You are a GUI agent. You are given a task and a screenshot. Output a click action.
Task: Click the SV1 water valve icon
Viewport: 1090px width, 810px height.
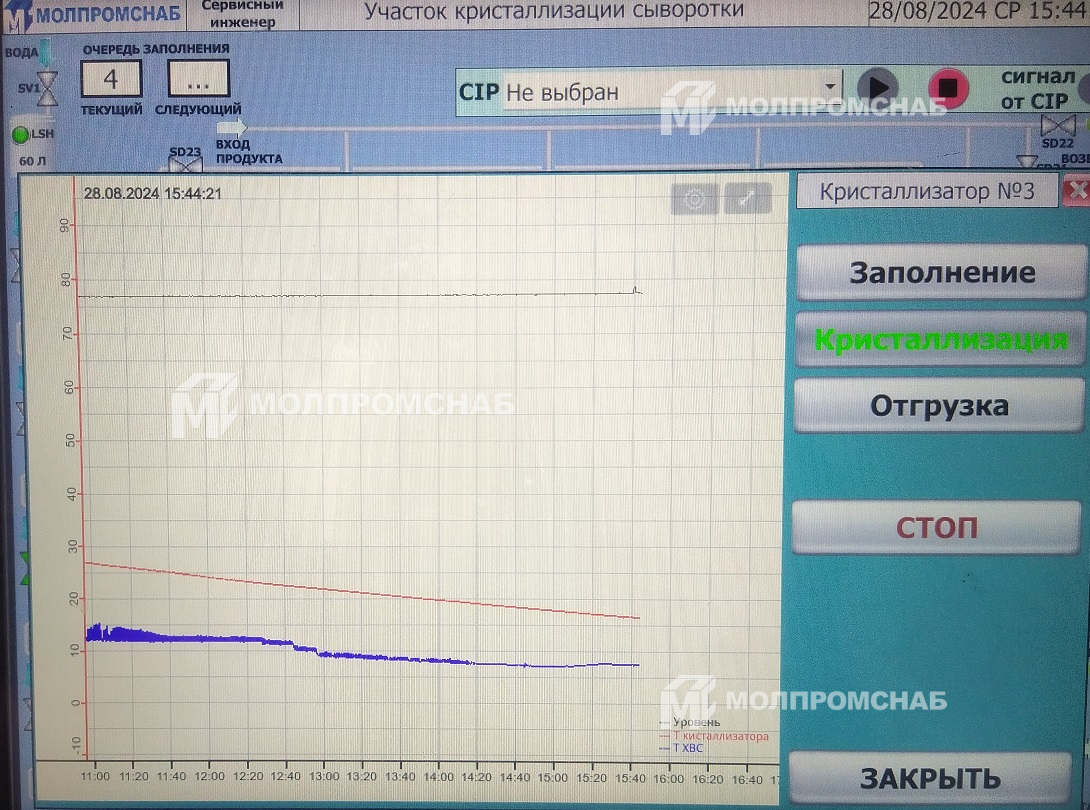coord(45,87)
